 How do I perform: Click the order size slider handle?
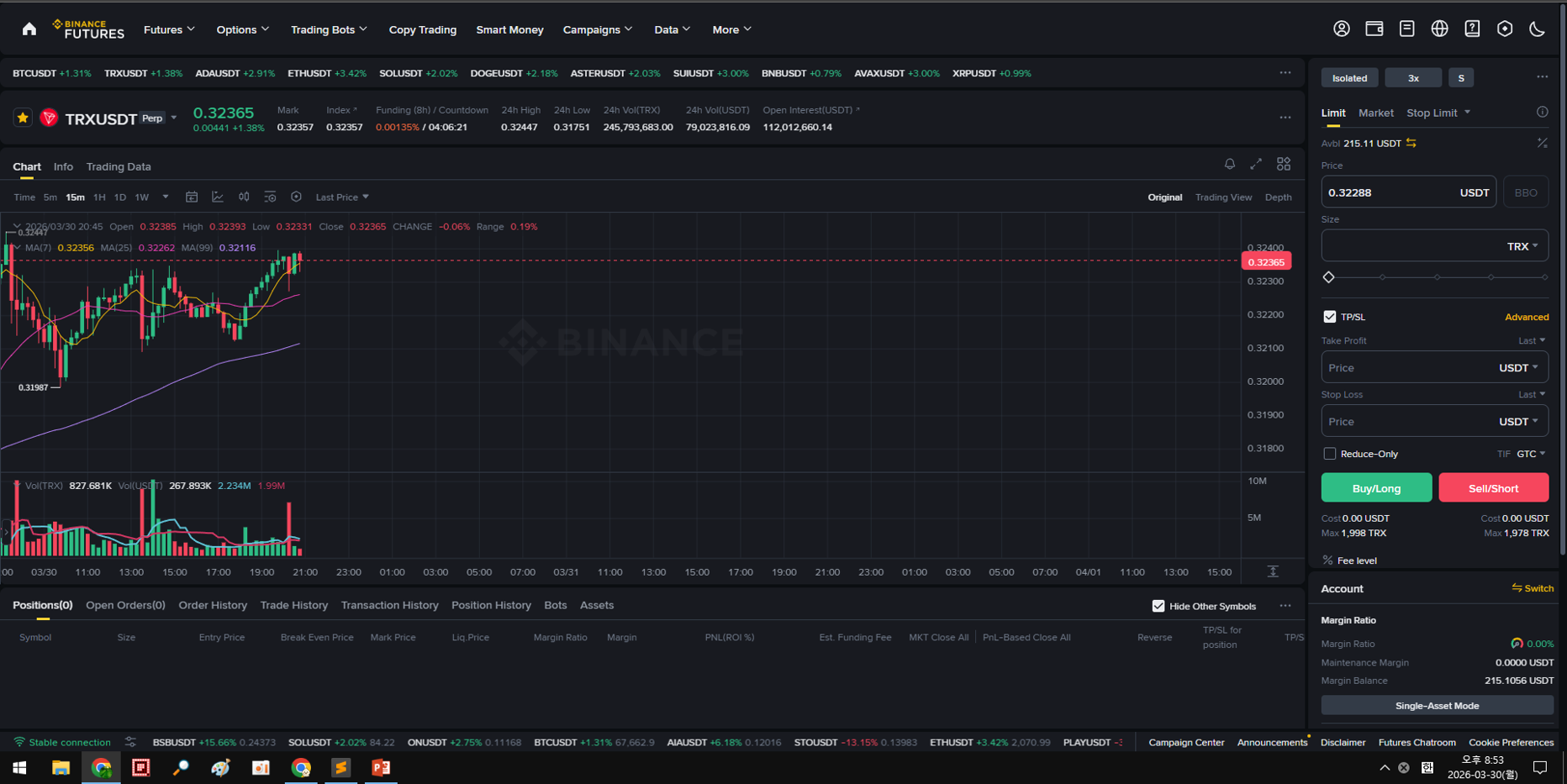coord(1329,277)
